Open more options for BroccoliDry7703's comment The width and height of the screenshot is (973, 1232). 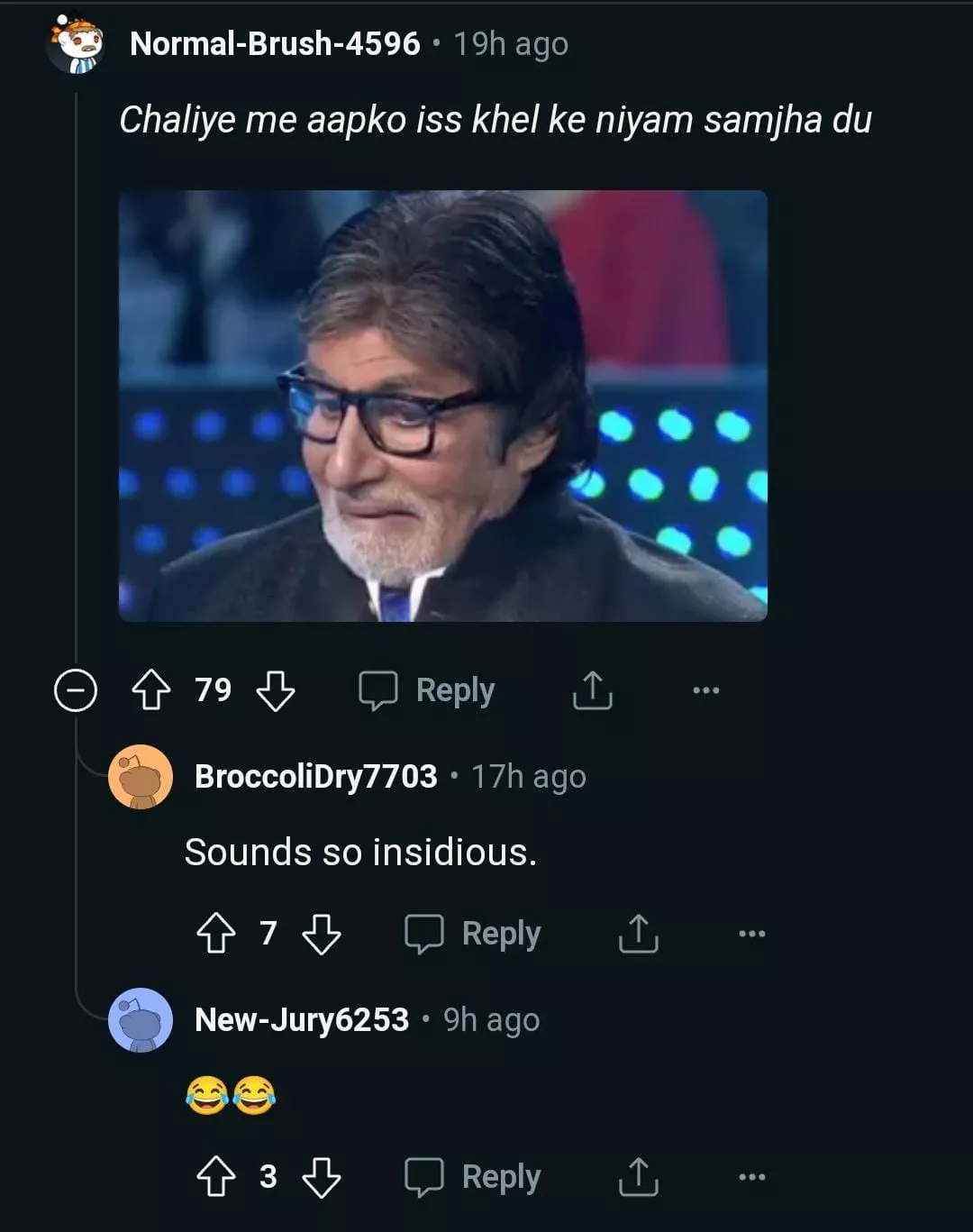751,934
